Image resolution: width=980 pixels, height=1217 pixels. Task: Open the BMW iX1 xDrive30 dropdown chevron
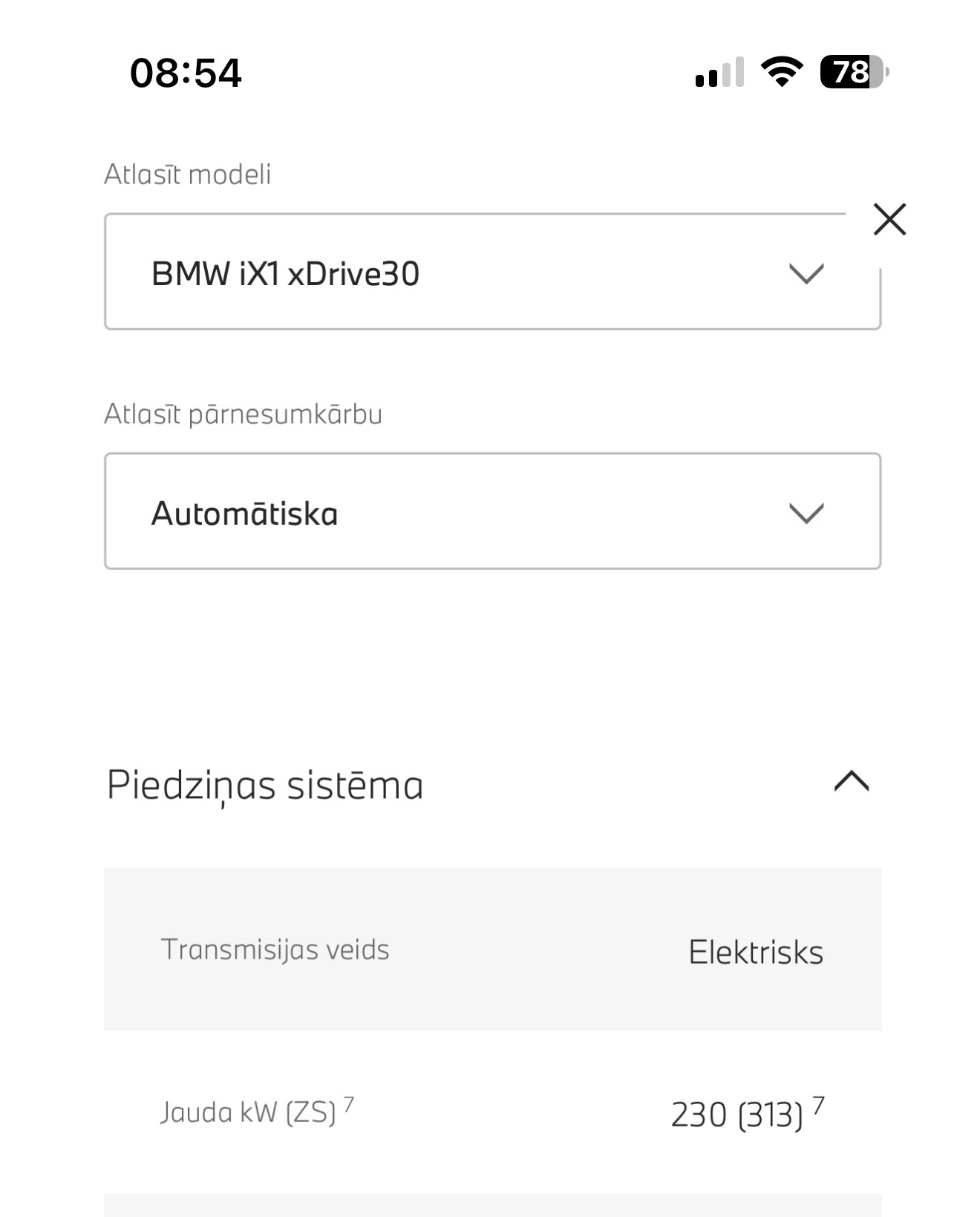click(806, 274)
